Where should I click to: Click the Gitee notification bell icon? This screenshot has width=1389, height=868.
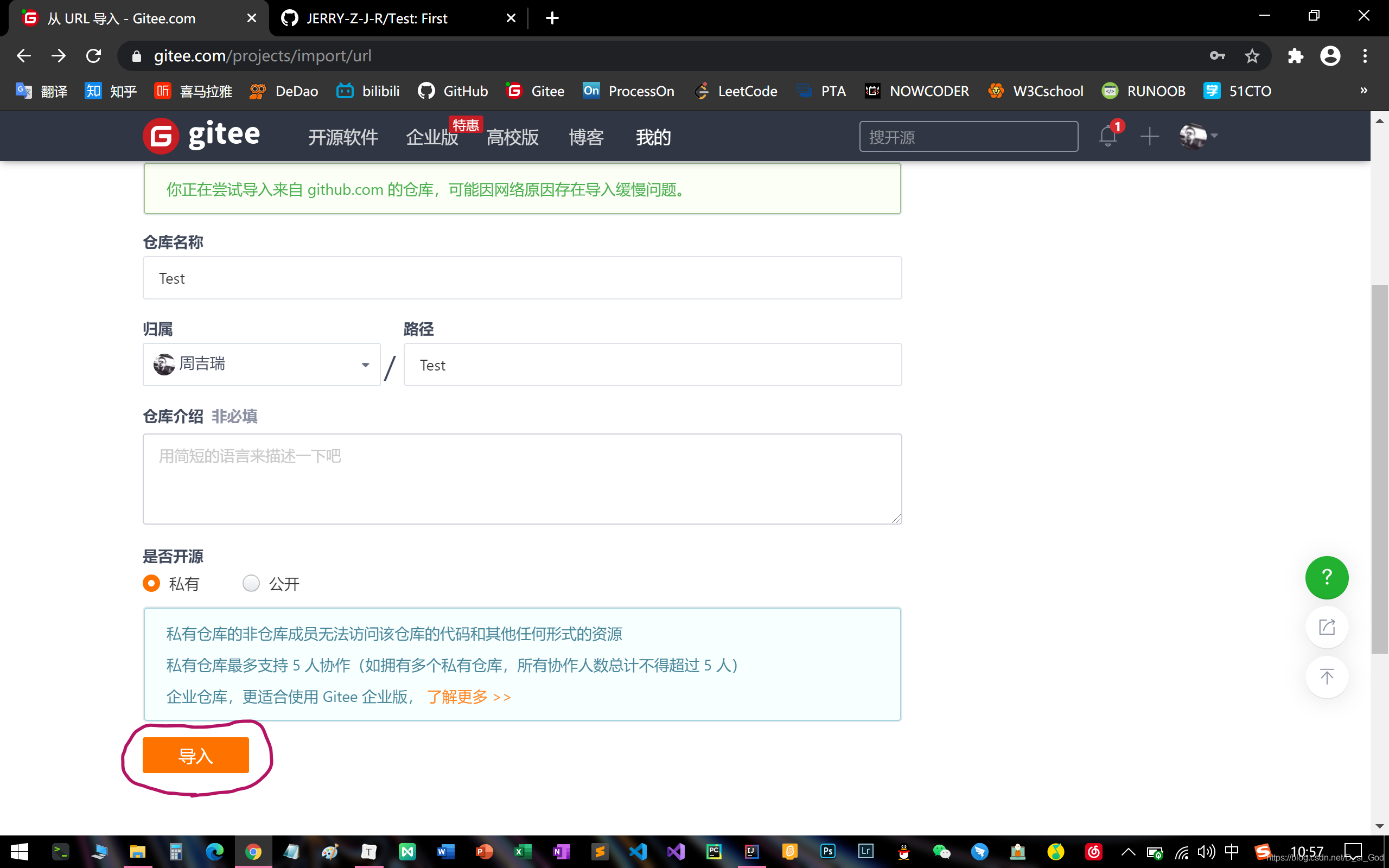(1108, 137)
